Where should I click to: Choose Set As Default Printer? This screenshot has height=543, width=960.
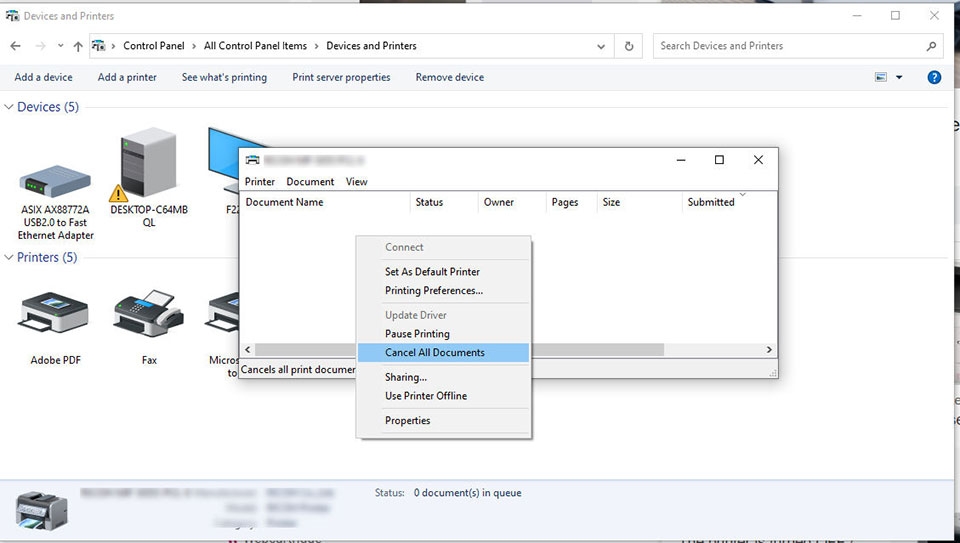[443, 271]
